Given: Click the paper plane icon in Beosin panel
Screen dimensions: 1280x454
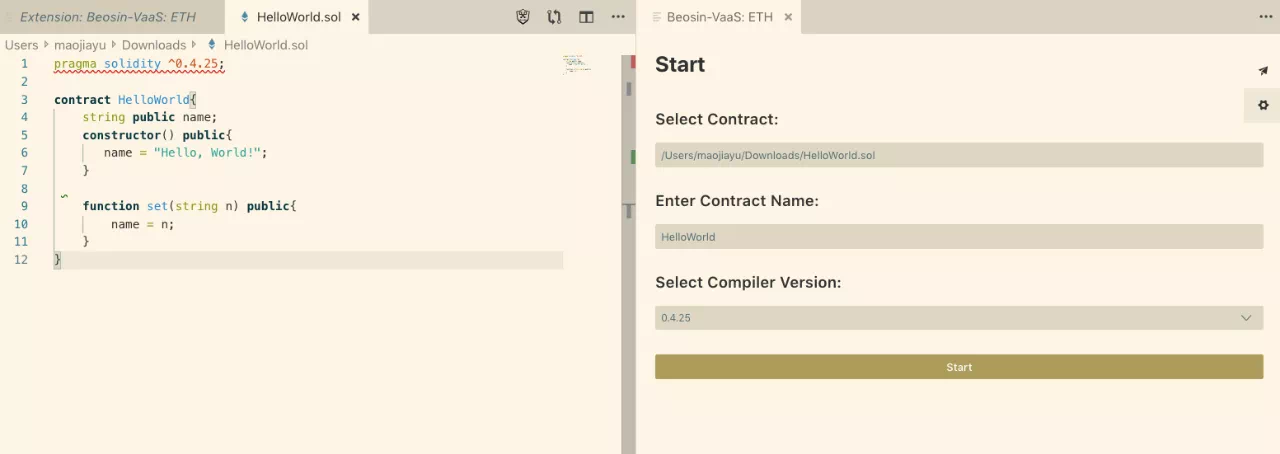Looking at the screenshot, I should tap(1263, 71).
